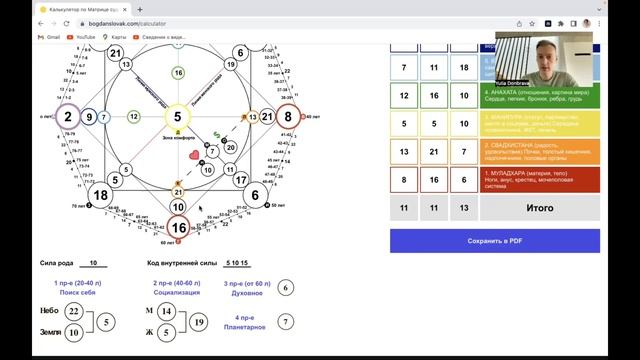
Task: Click the green circle 16 above center
Action: point(178,73)
